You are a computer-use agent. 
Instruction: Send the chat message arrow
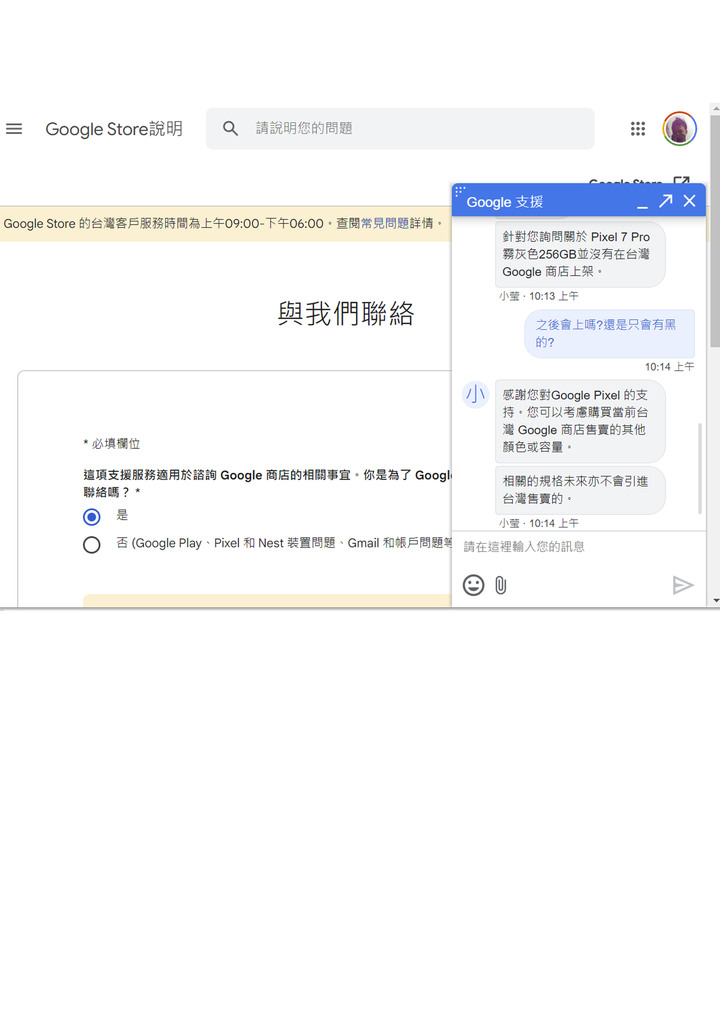pyautogui.click(x=682, y=585)
